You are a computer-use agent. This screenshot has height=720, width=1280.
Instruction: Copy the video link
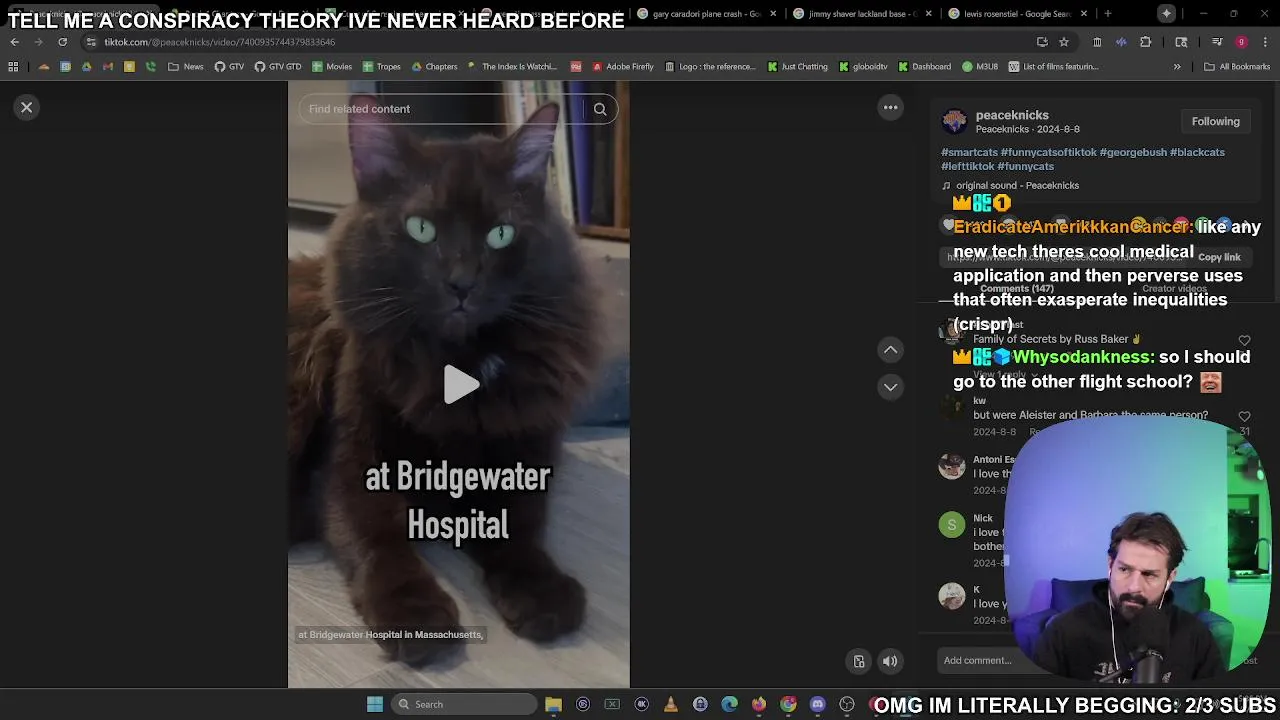pos(1219,257)
